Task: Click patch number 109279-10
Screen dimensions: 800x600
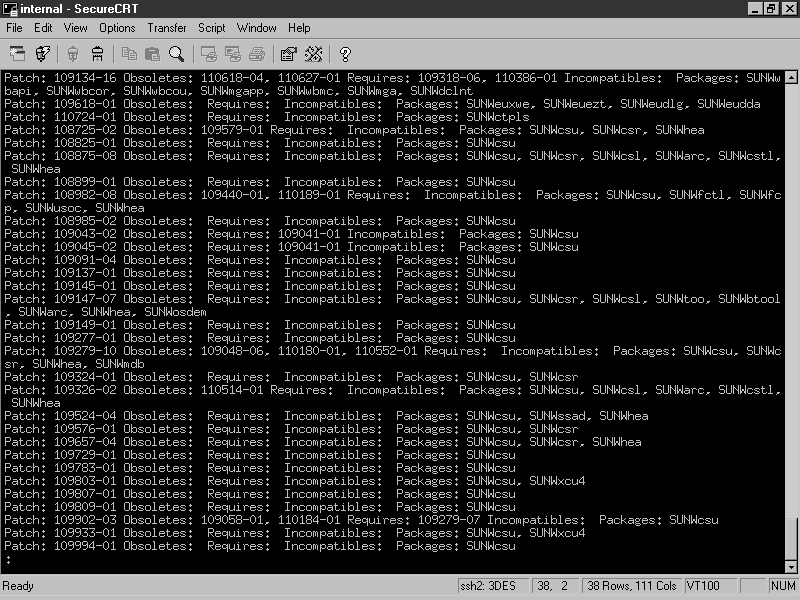Action: (85, 351)
